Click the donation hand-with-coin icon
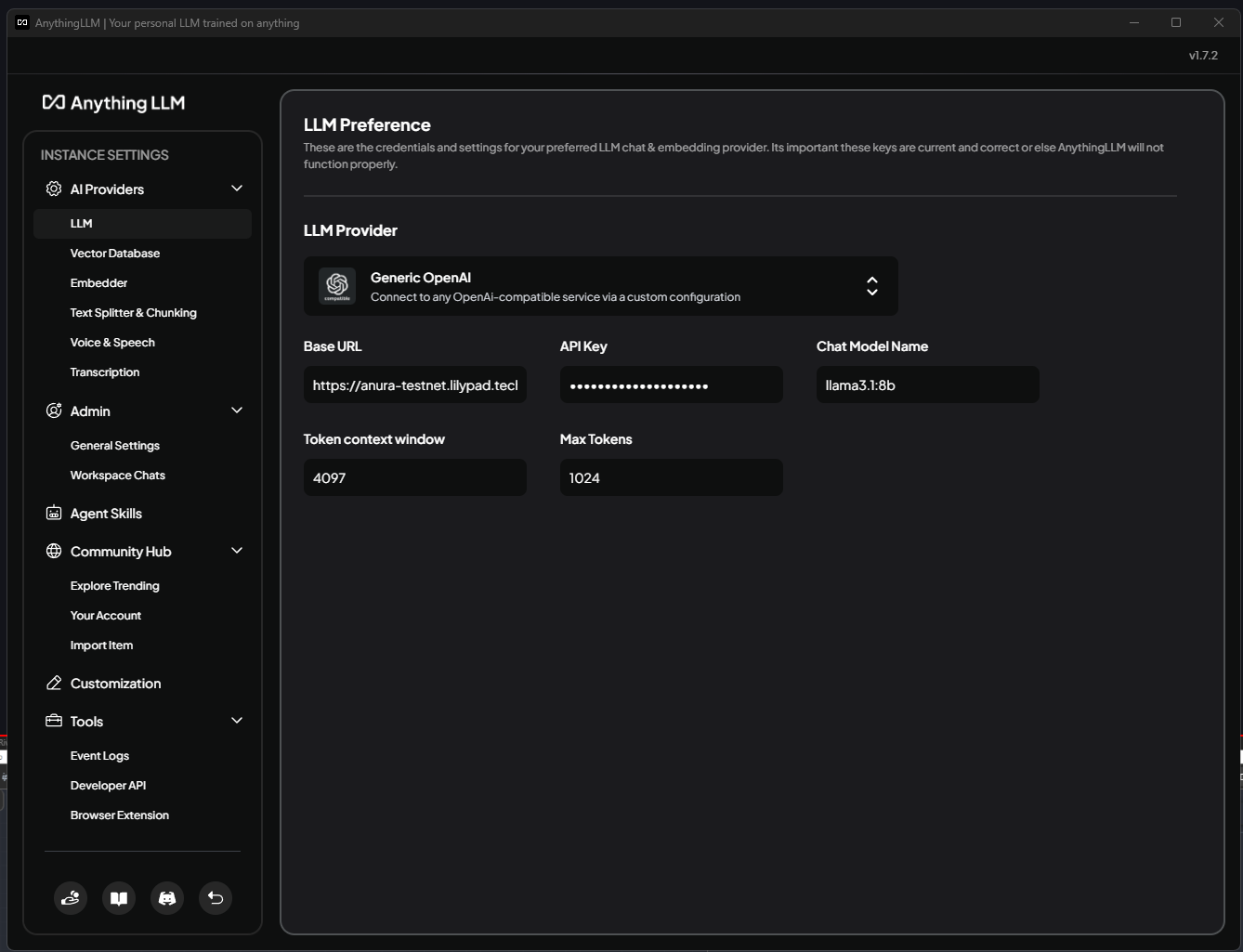This screenshot has height=952, width=1243. pos(71,898)
